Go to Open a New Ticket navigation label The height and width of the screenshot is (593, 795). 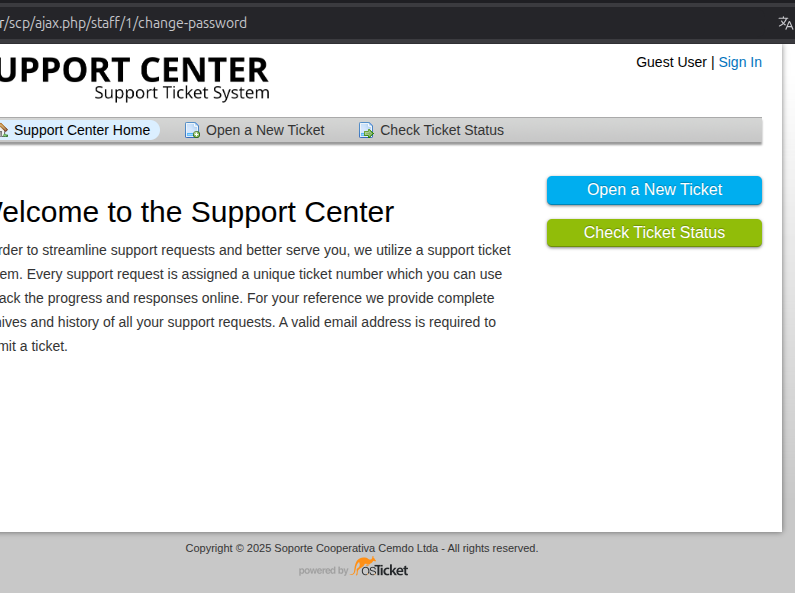pos(265,130)
